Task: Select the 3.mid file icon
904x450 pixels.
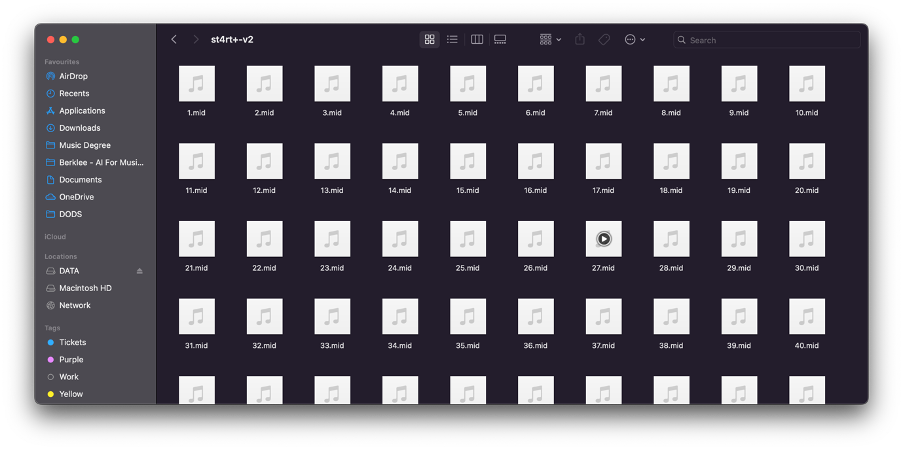Action: click(x=332, y=84)
